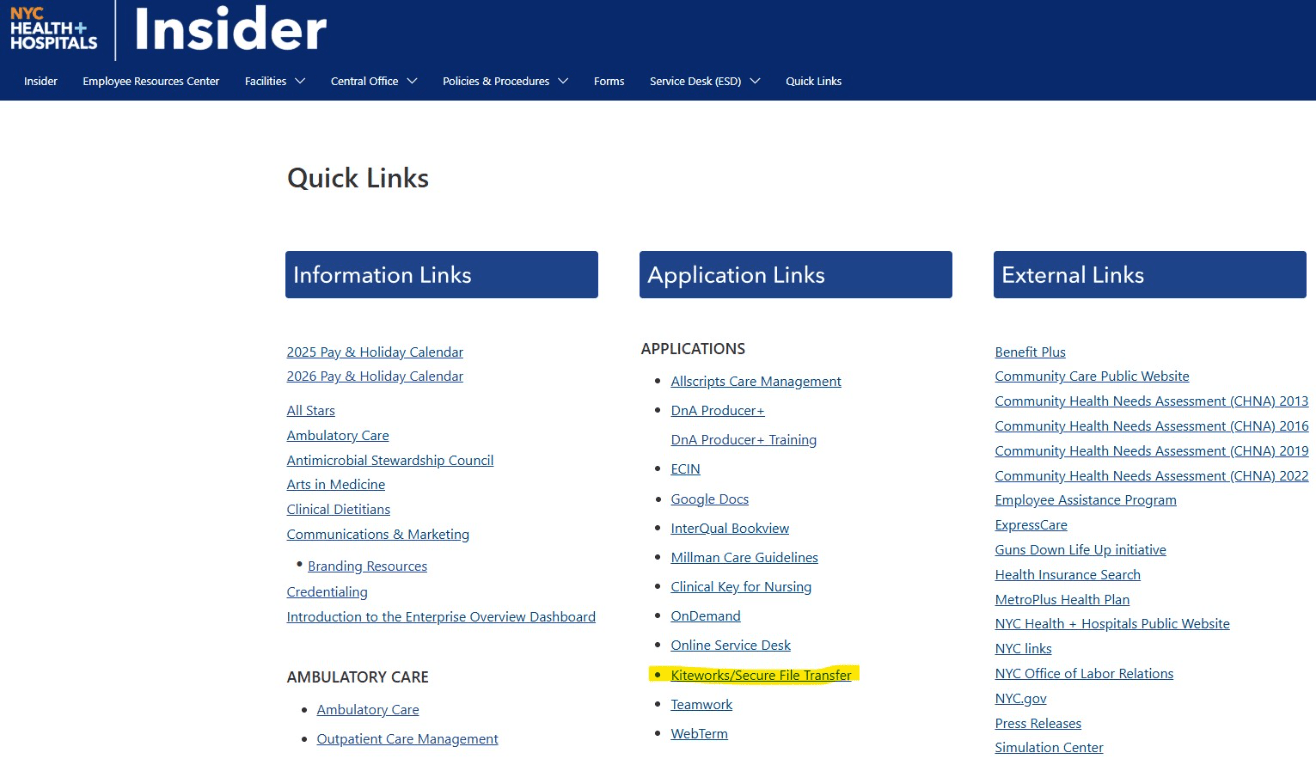This screenshot has width=1316, height=759.
Task: Open Community Health Needs Assessment (CHNA) 2016
Action: click(x=1151, y=426)
